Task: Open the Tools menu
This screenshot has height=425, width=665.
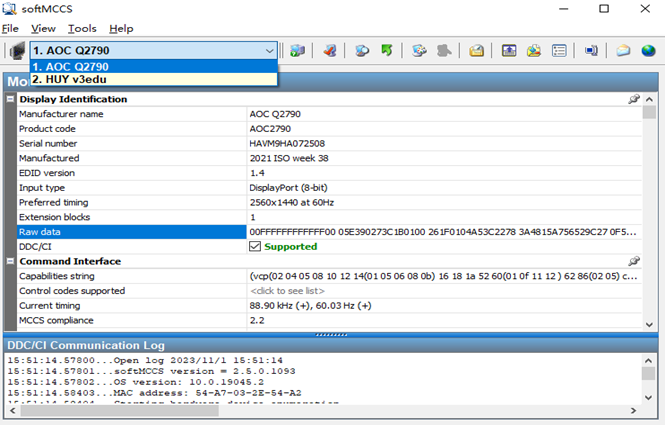Action: point(82,28)
